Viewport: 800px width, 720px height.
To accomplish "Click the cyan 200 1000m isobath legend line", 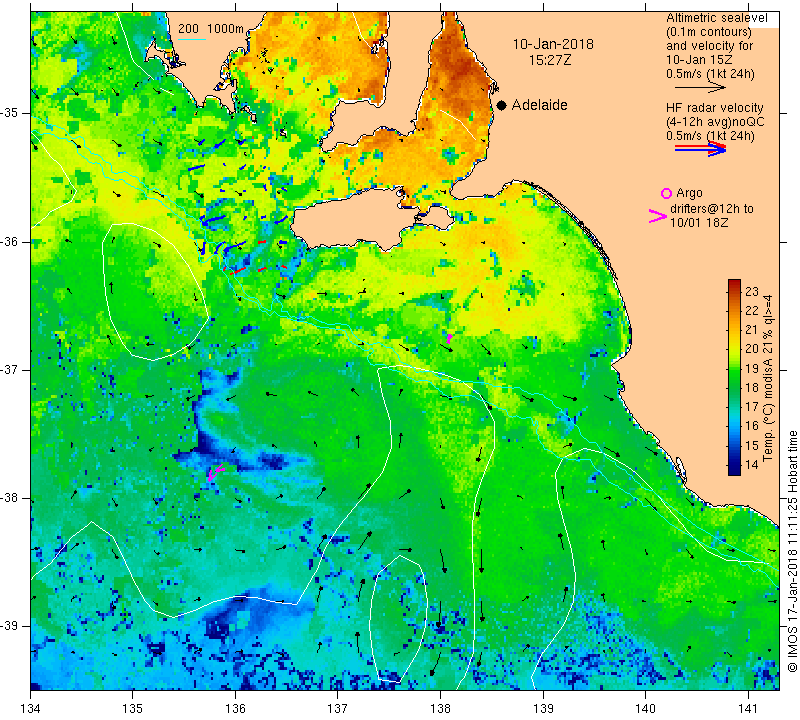I will 192,39.
